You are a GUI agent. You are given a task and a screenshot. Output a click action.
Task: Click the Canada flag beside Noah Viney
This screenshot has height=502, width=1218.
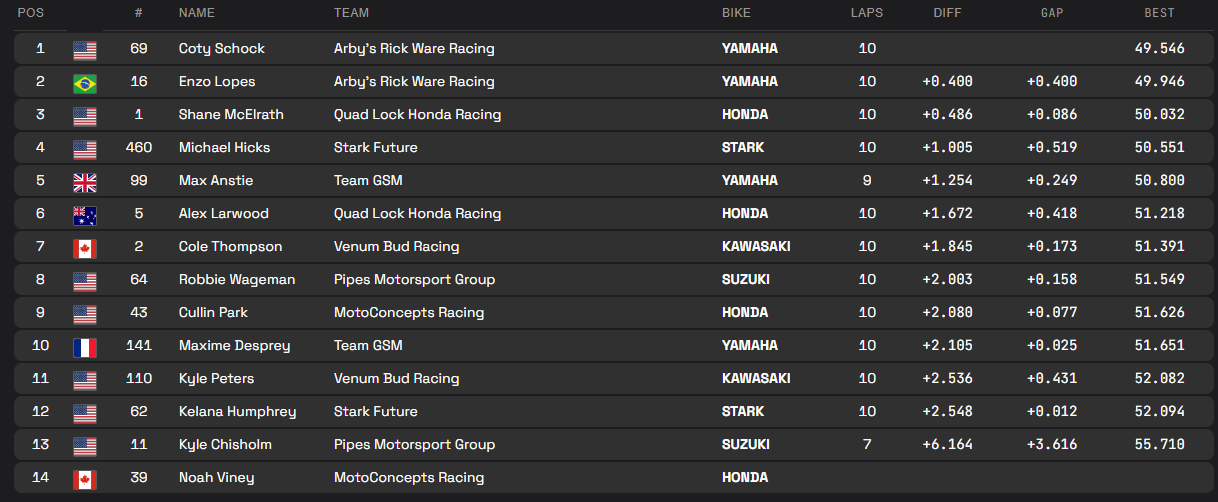pos(85,478)
